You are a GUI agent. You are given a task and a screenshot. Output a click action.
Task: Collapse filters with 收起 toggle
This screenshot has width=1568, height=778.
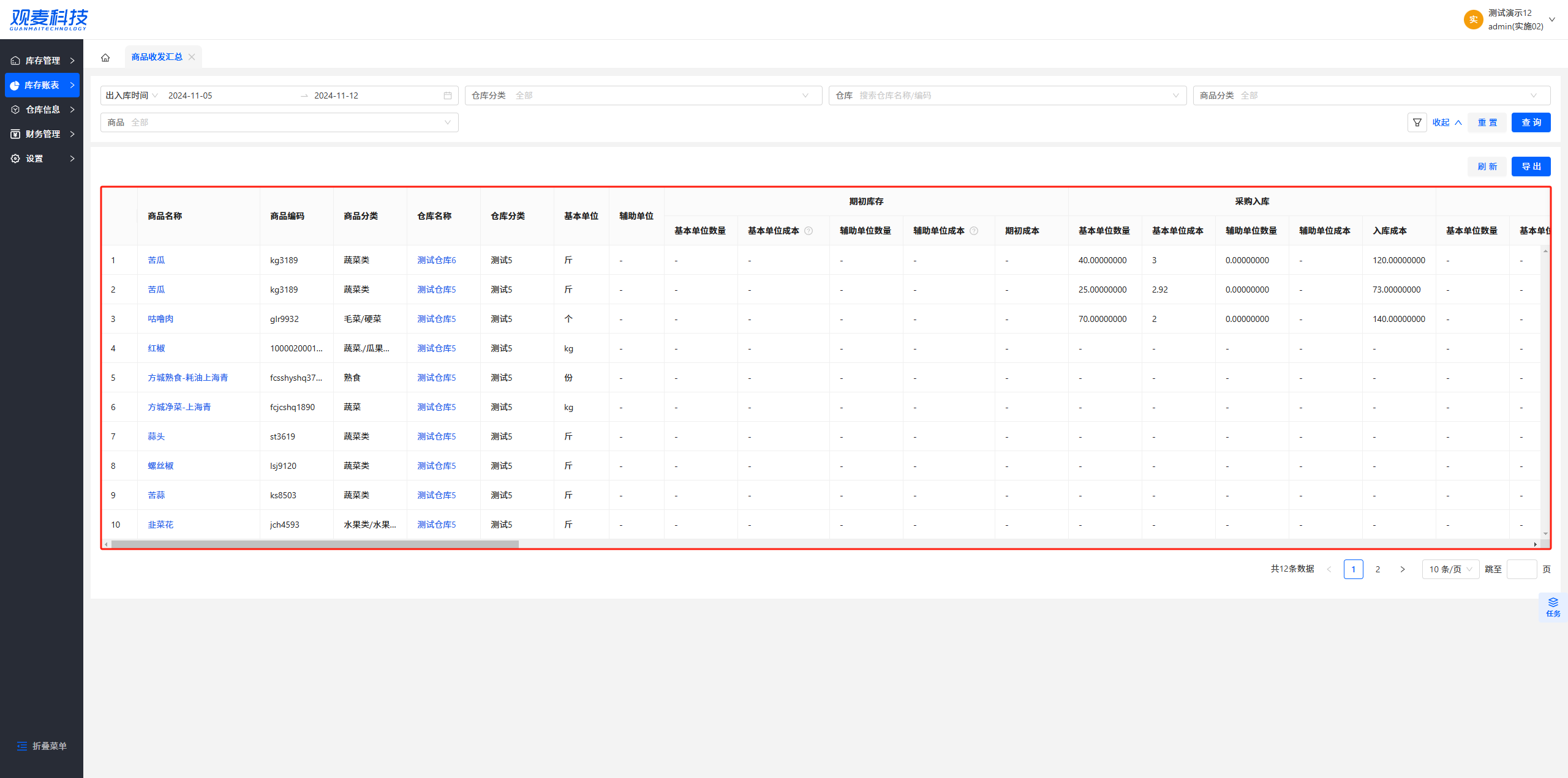pyautogui.click(x=1447, y=122)
